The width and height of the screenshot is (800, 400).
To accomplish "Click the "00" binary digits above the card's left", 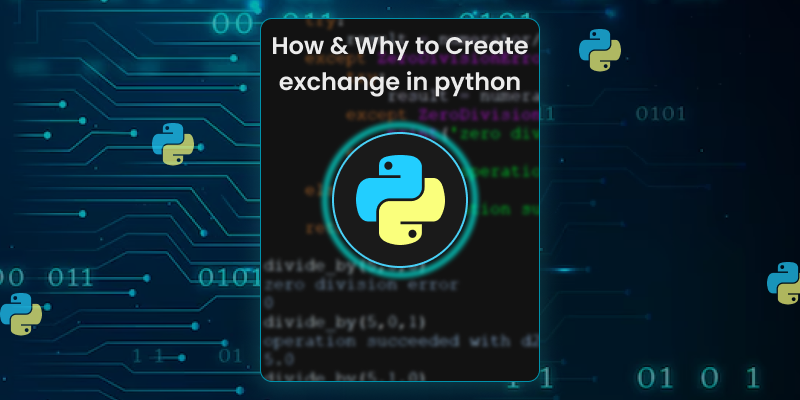I will (231, 22).
